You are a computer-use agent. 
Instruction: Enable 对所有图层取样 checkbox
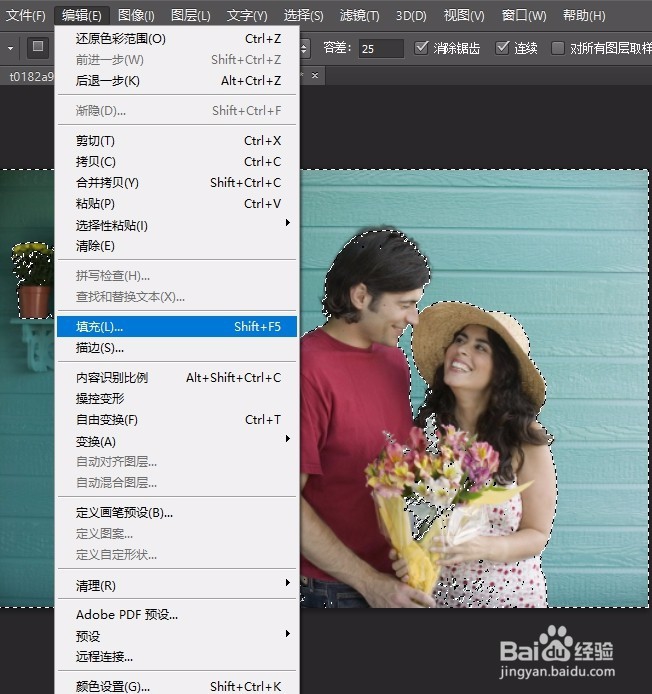tap(558, 47)
